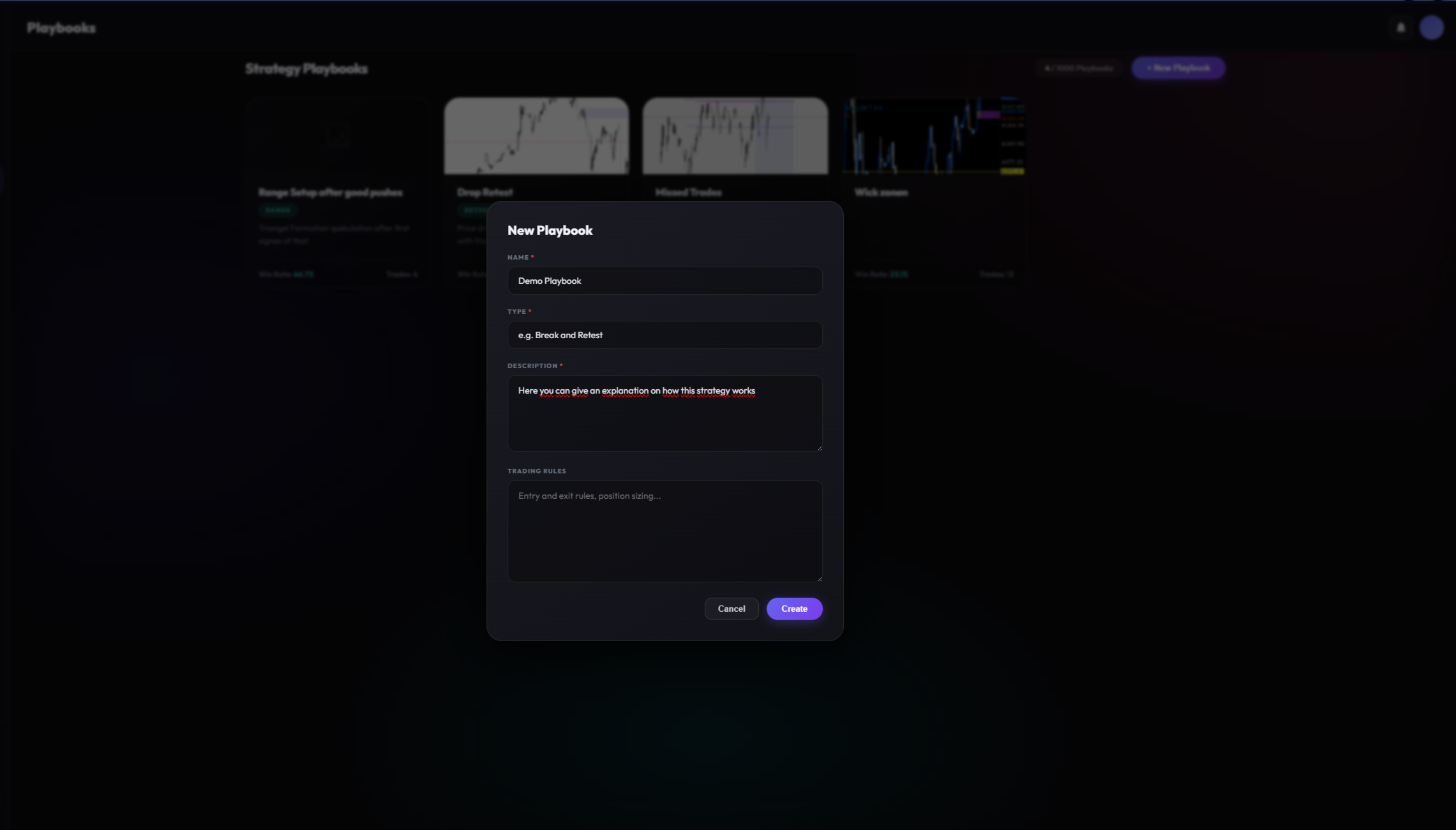Select the Drop Retest card title

[485, 192]
